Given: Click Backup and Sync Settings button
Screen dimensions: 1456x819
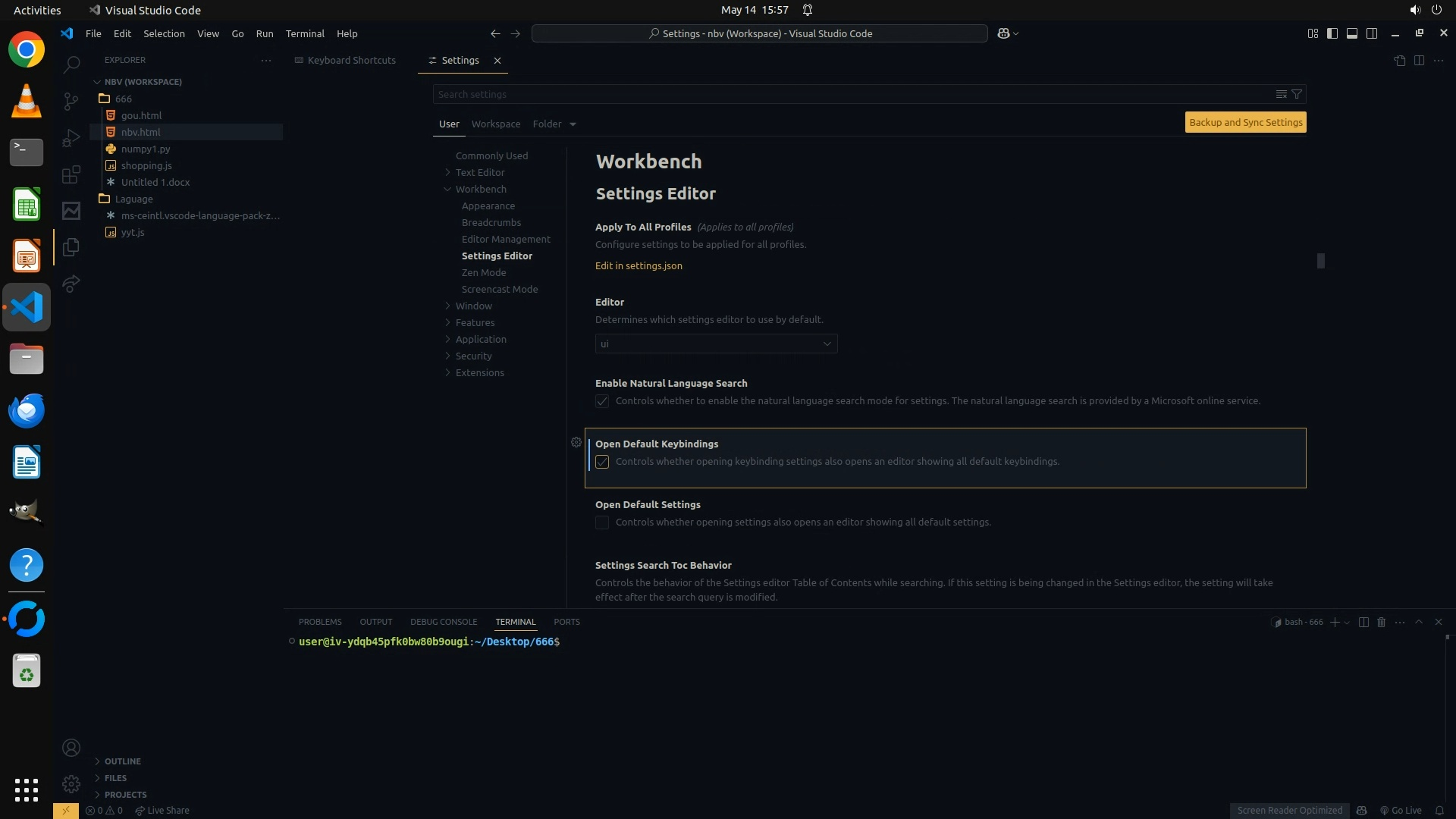Looking at the screenshot, I should [1245, 122].
